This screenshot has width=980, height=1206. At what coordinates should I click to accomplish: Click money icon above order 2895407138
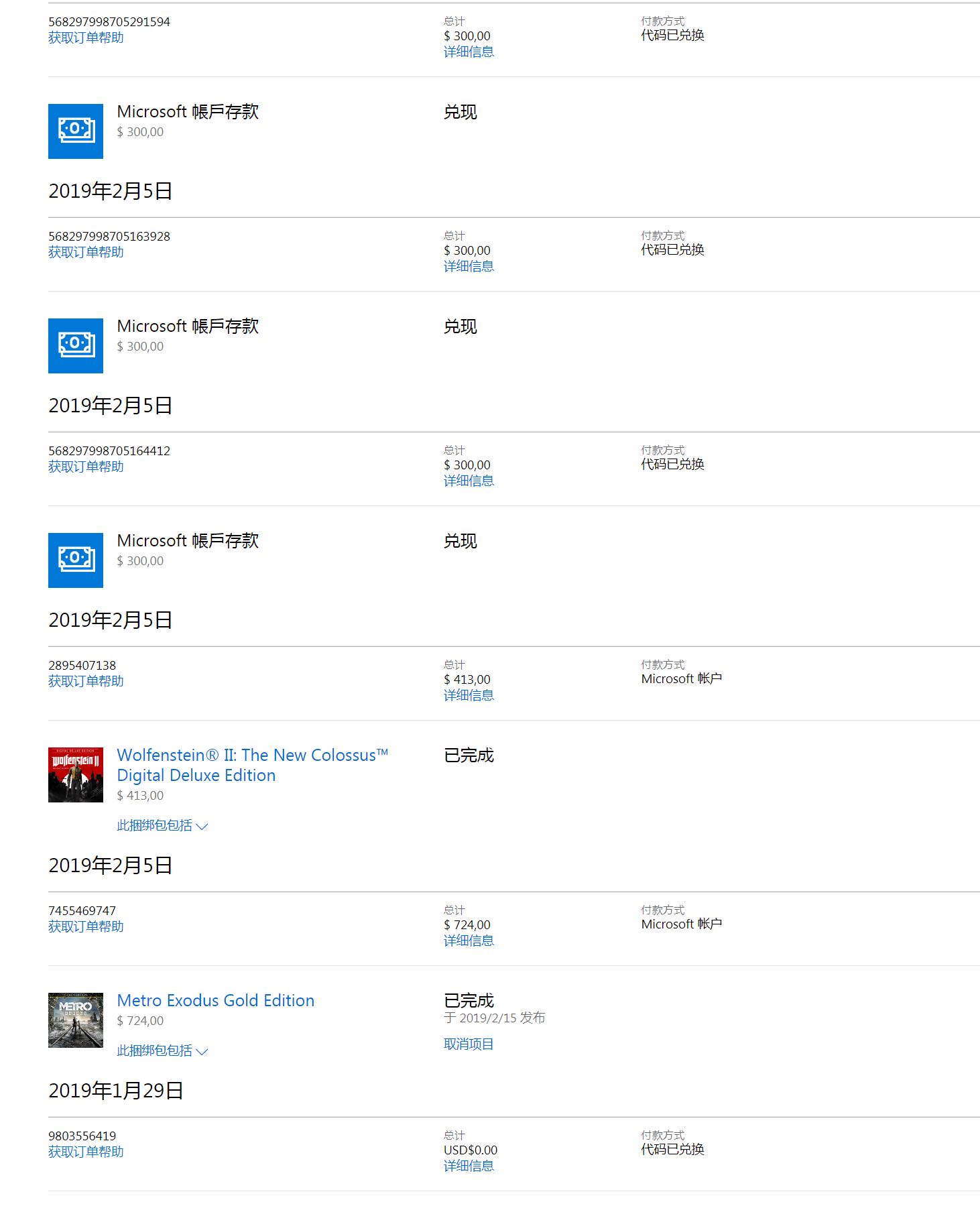76,560
